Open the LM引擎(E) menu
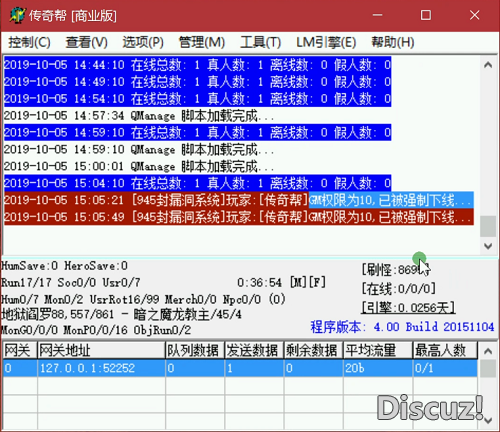 coord(326,42)
